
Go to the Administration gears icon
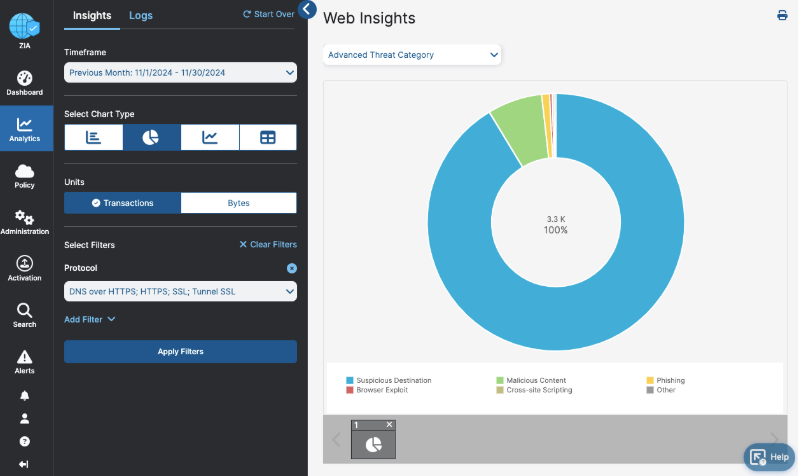(25, 222)
